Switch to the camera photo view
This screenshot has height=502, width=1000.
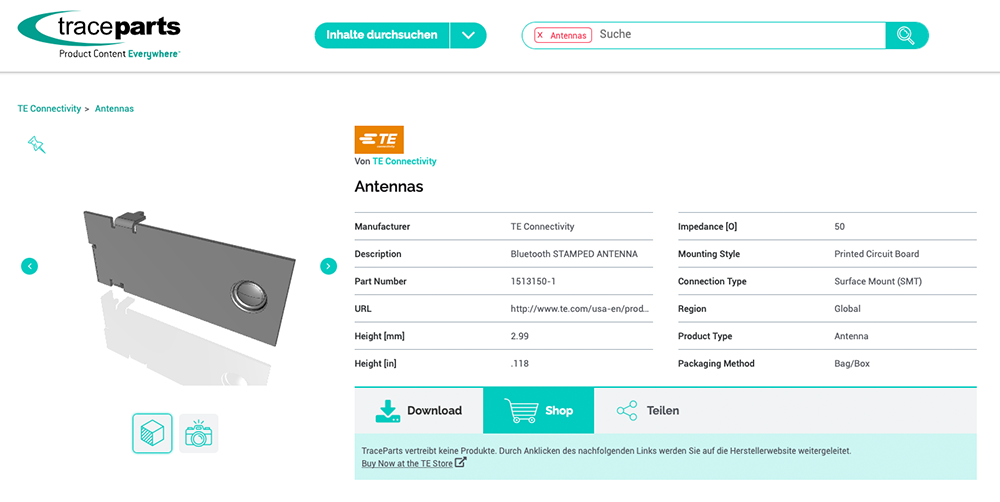198,433
